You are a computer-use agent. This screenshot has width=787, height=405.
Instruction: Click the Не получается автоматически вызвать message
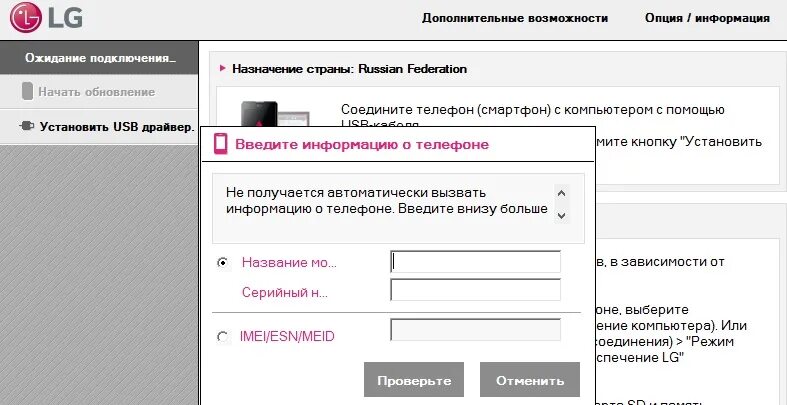coord(386,201)
